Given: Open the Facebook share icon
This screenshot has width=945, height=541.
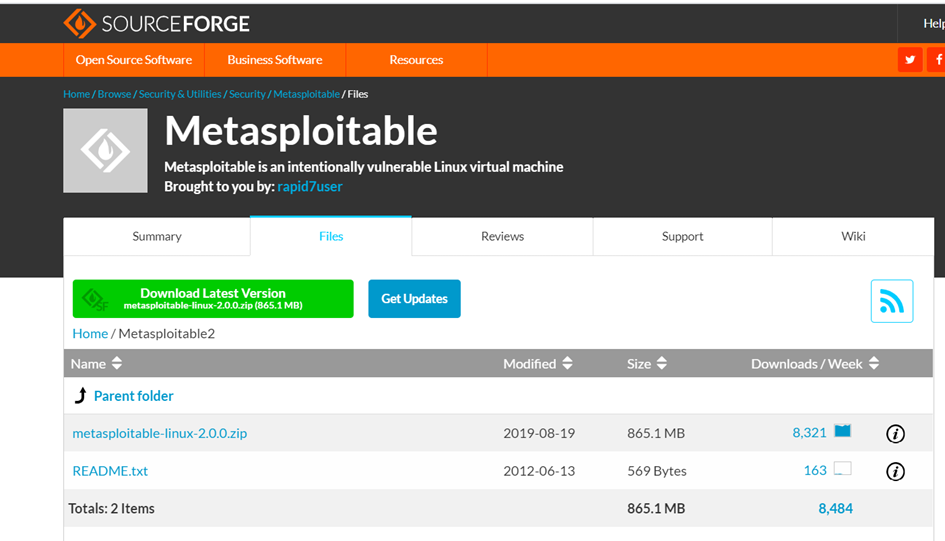Looking at the screenshot, I should coord(938,60).
